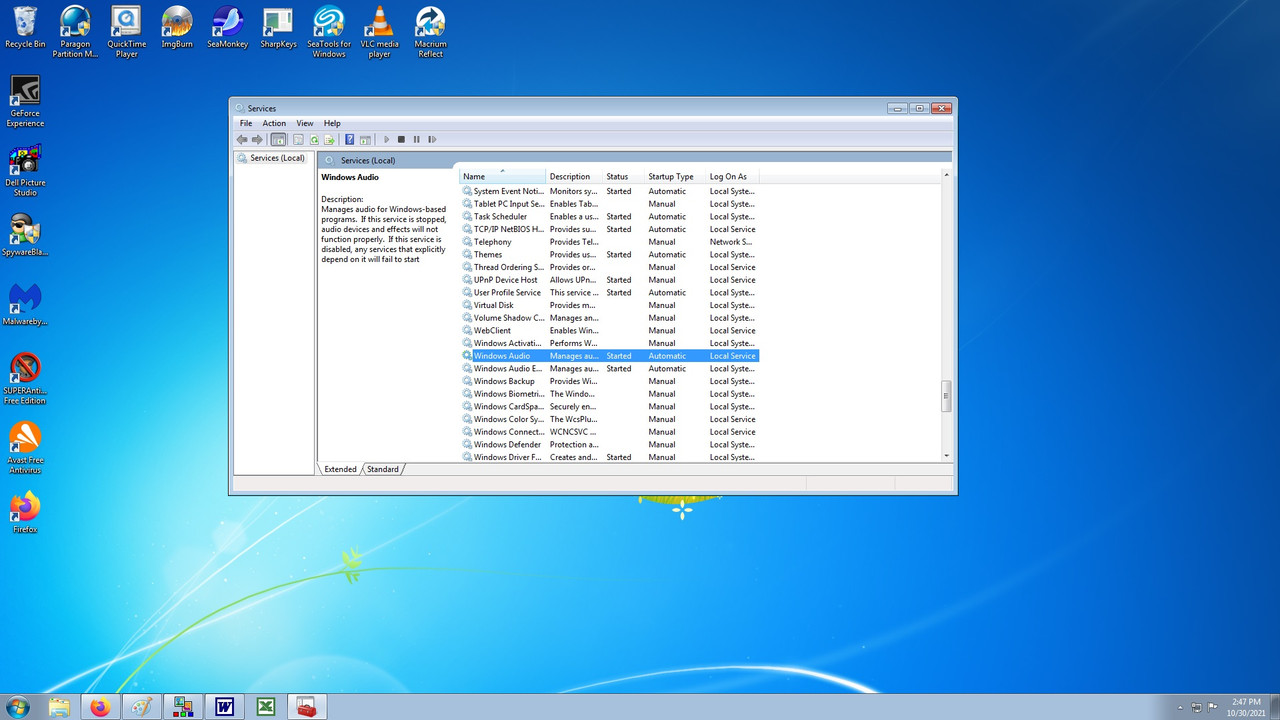Viewport: 1280px width, 720px height.
Task: Open the Macrium Reflect desktop icon
Action: click(x=431, y=32)
